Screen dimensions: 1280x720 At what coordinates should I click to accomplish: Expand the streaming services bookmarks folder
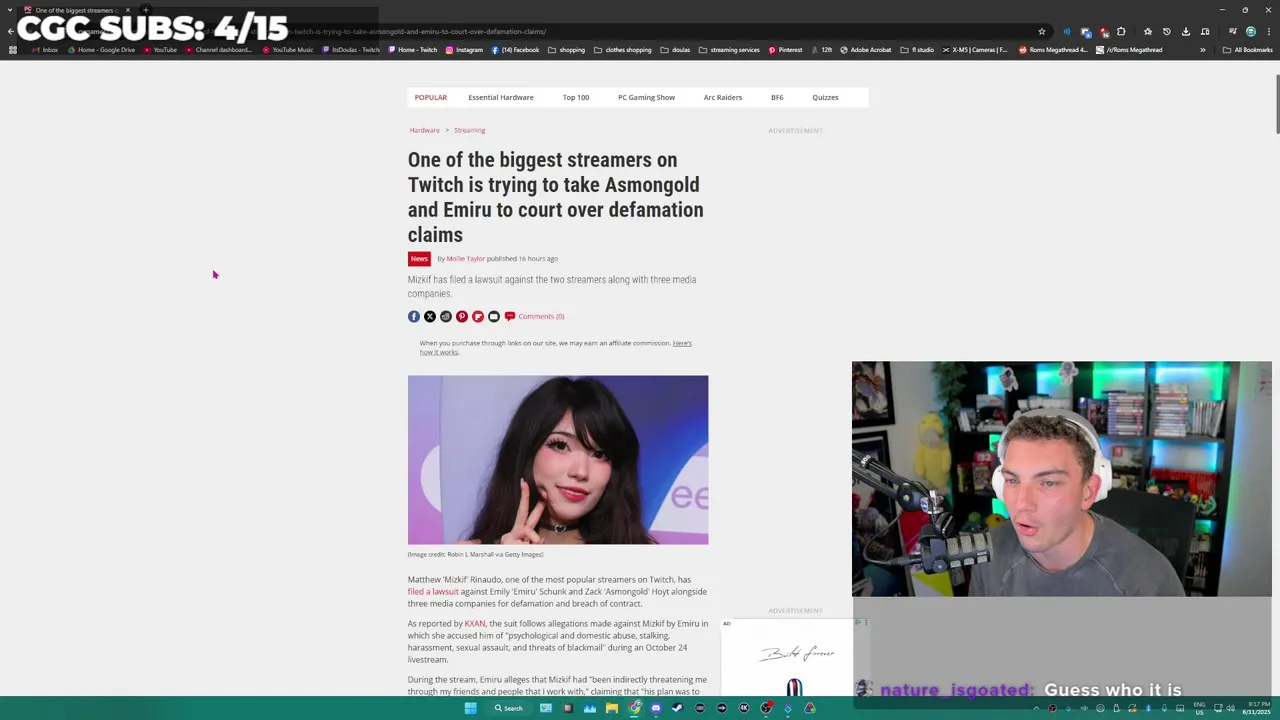click(x=729, y=50)
